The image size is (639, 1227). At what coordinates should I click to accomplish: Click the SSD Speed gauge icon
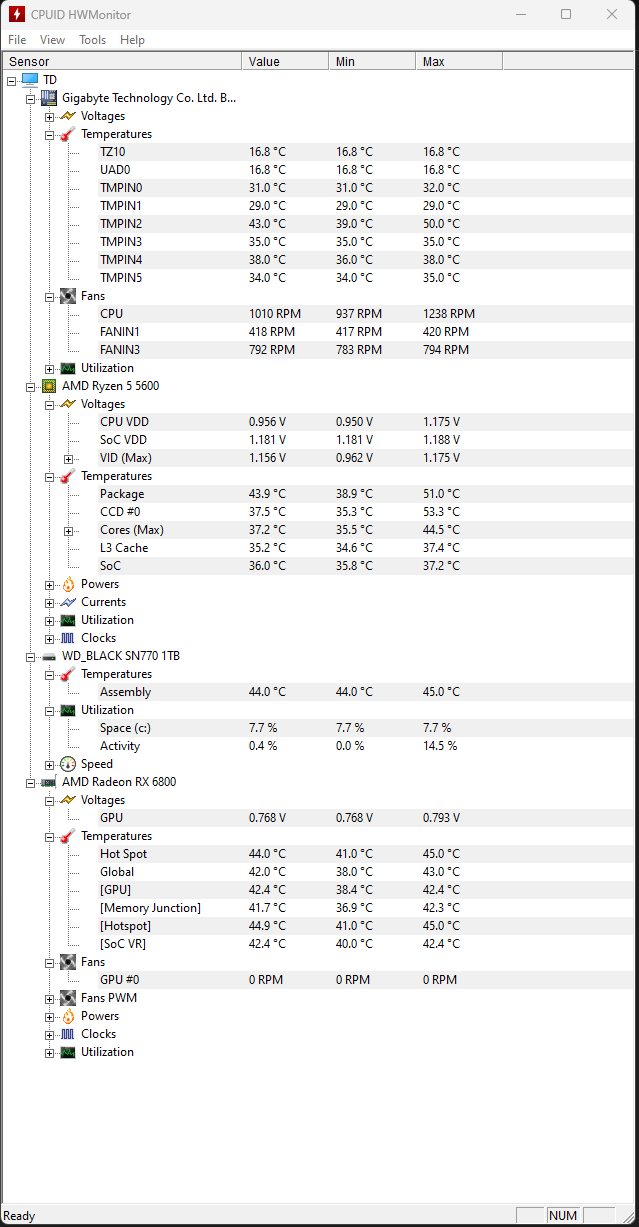(x=67, y=764)
